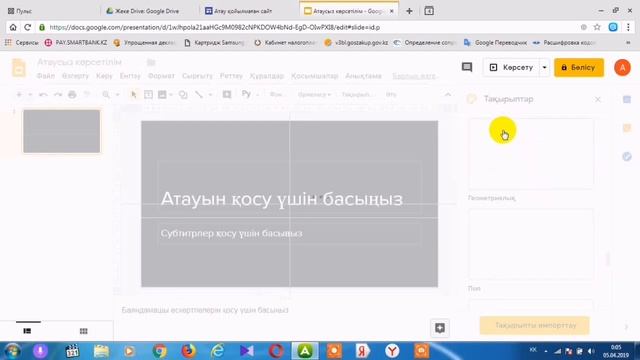The width and height of the screenshot is (640, 360).
Task: Click the Windows Start button
Action: [x=13, y=351]
